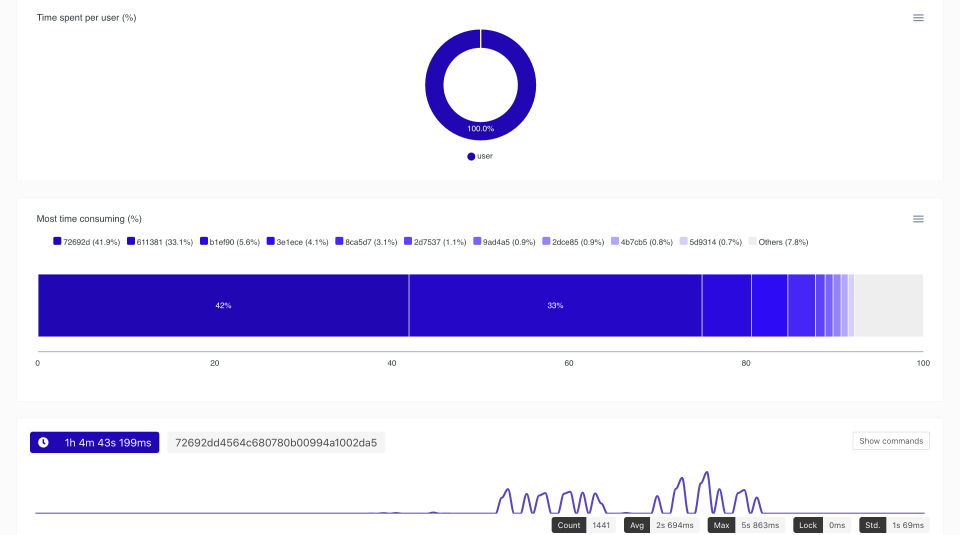Click the 33% bar segment
The image size is (960, 535).
[x=555, y=305]
